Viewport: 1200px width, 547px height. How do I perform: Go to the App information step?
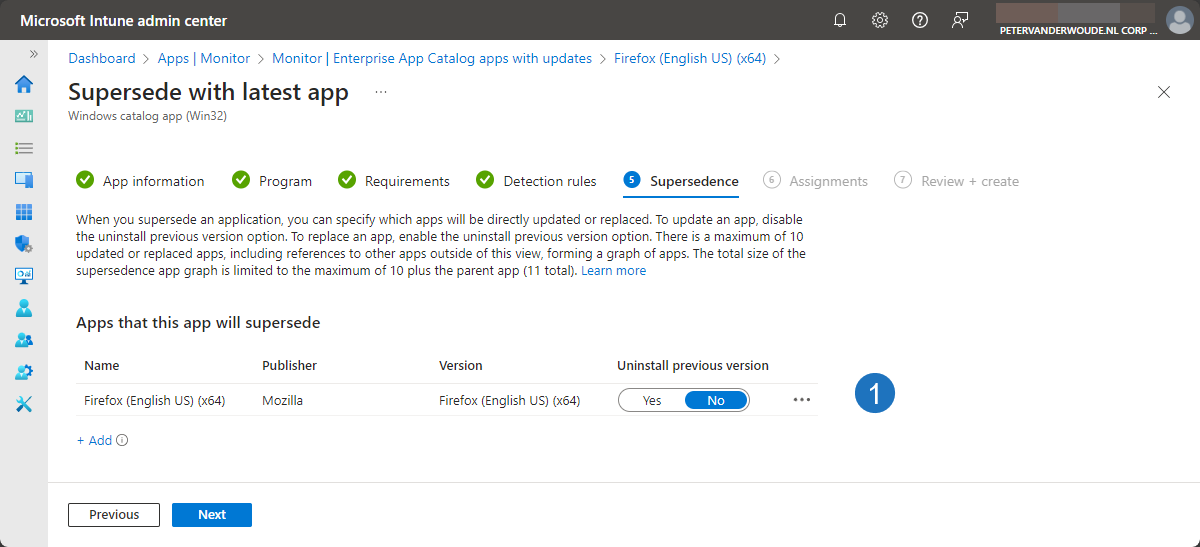pos(153,181)
